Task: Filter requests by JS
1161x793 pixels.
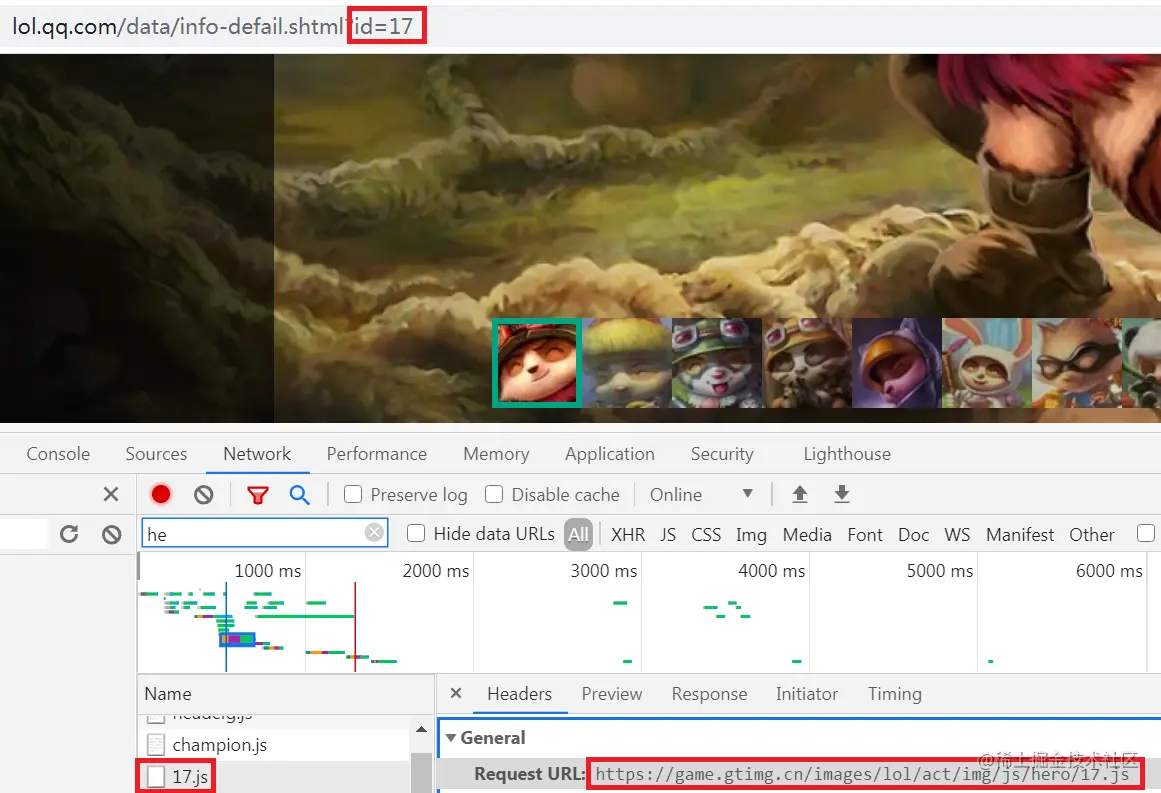Action: point(668,535)
